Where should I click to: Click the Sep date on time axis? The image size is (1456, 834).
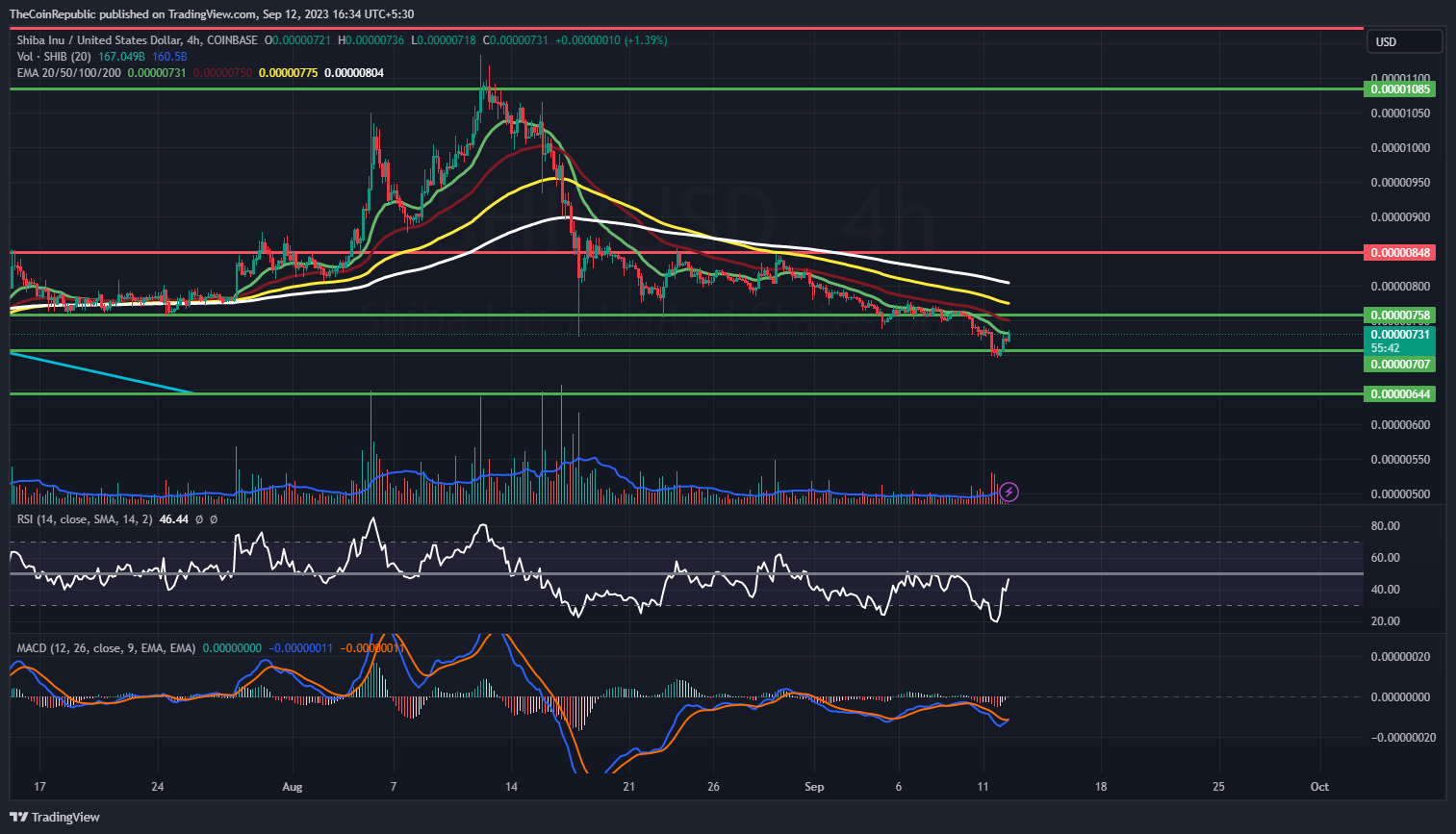point(814,787)
